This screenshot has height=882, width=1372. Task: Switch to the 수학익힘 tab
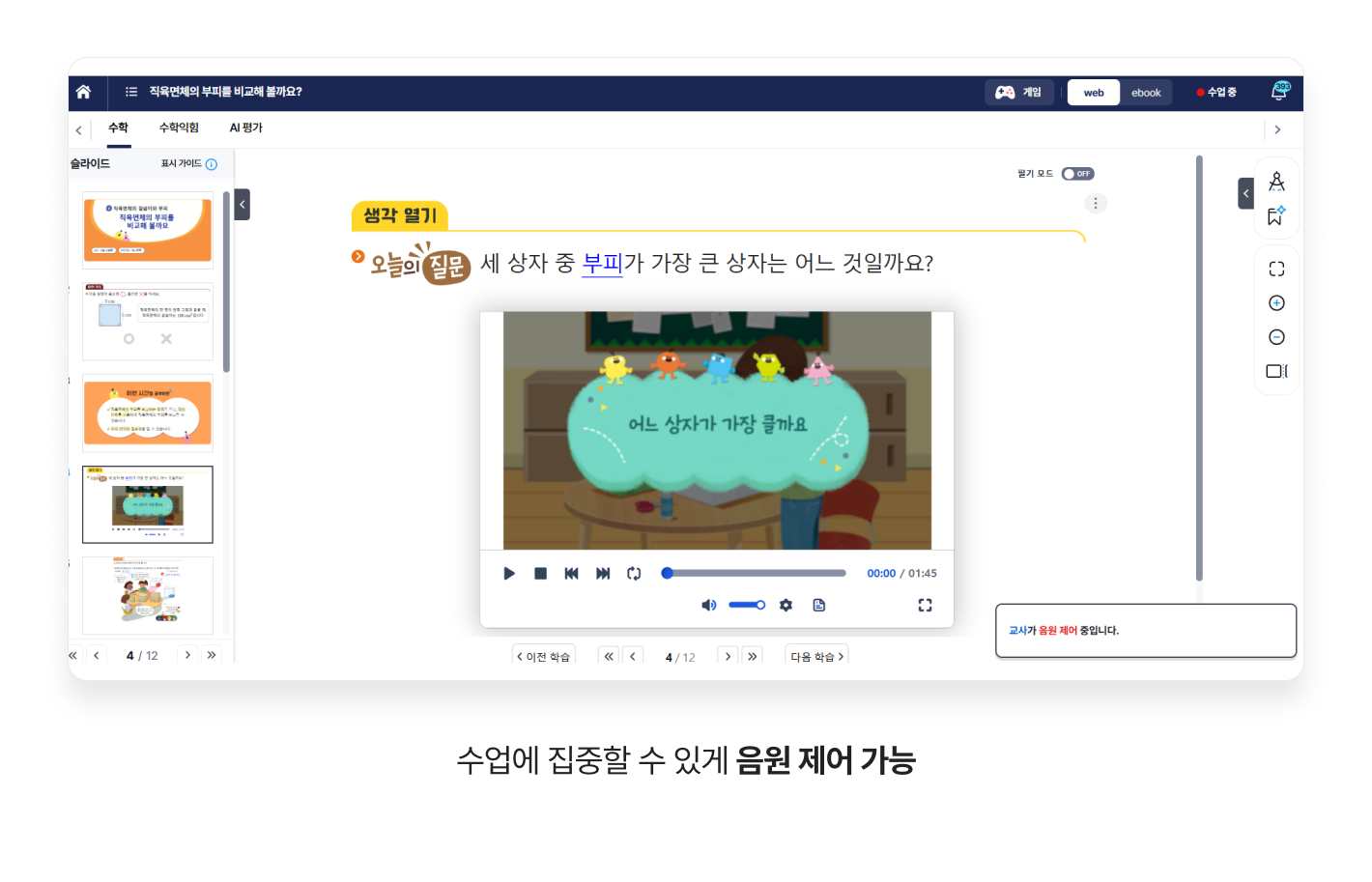179,128
